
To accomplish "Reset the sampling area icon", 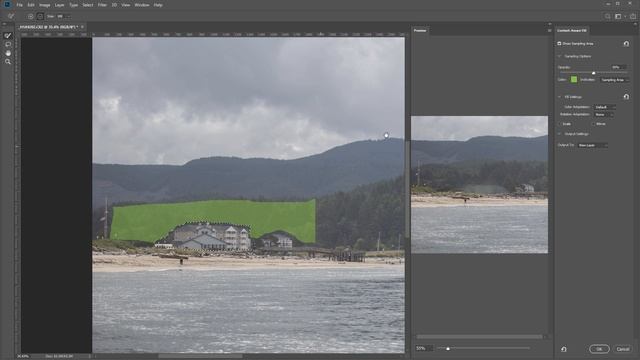I will pos(627,43).
